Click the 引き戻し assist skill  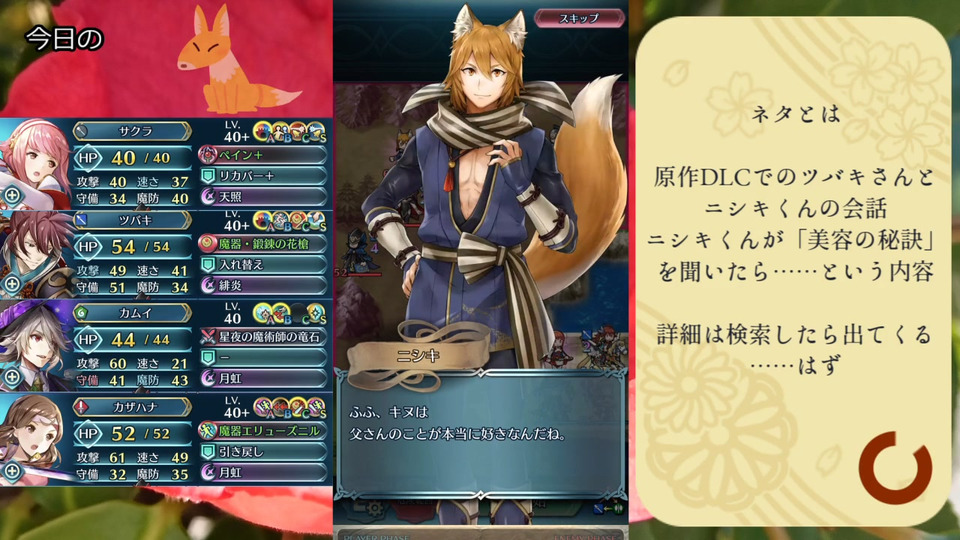263,452
